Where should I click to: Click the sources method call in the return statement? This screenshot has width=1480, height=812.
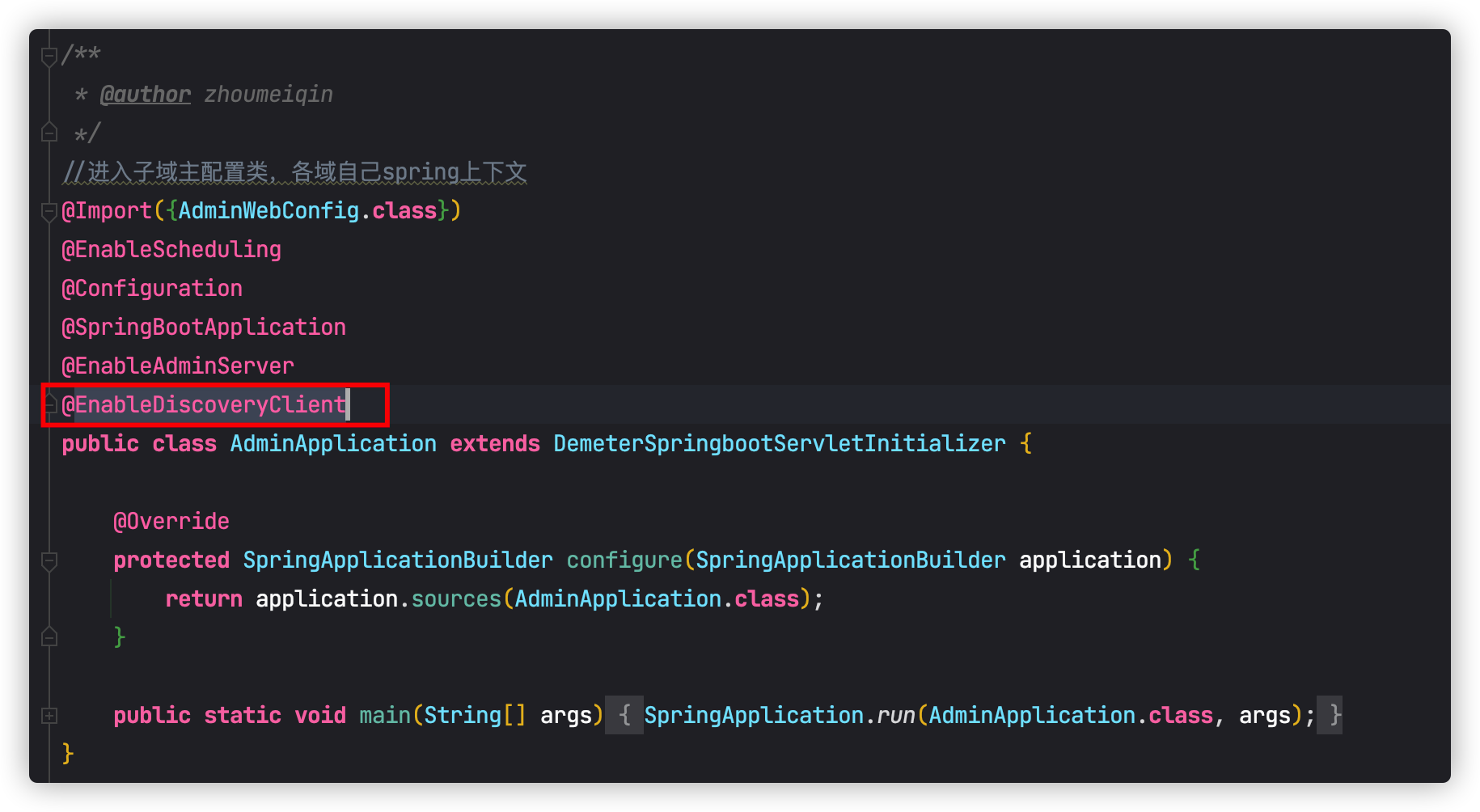[456, 599]
